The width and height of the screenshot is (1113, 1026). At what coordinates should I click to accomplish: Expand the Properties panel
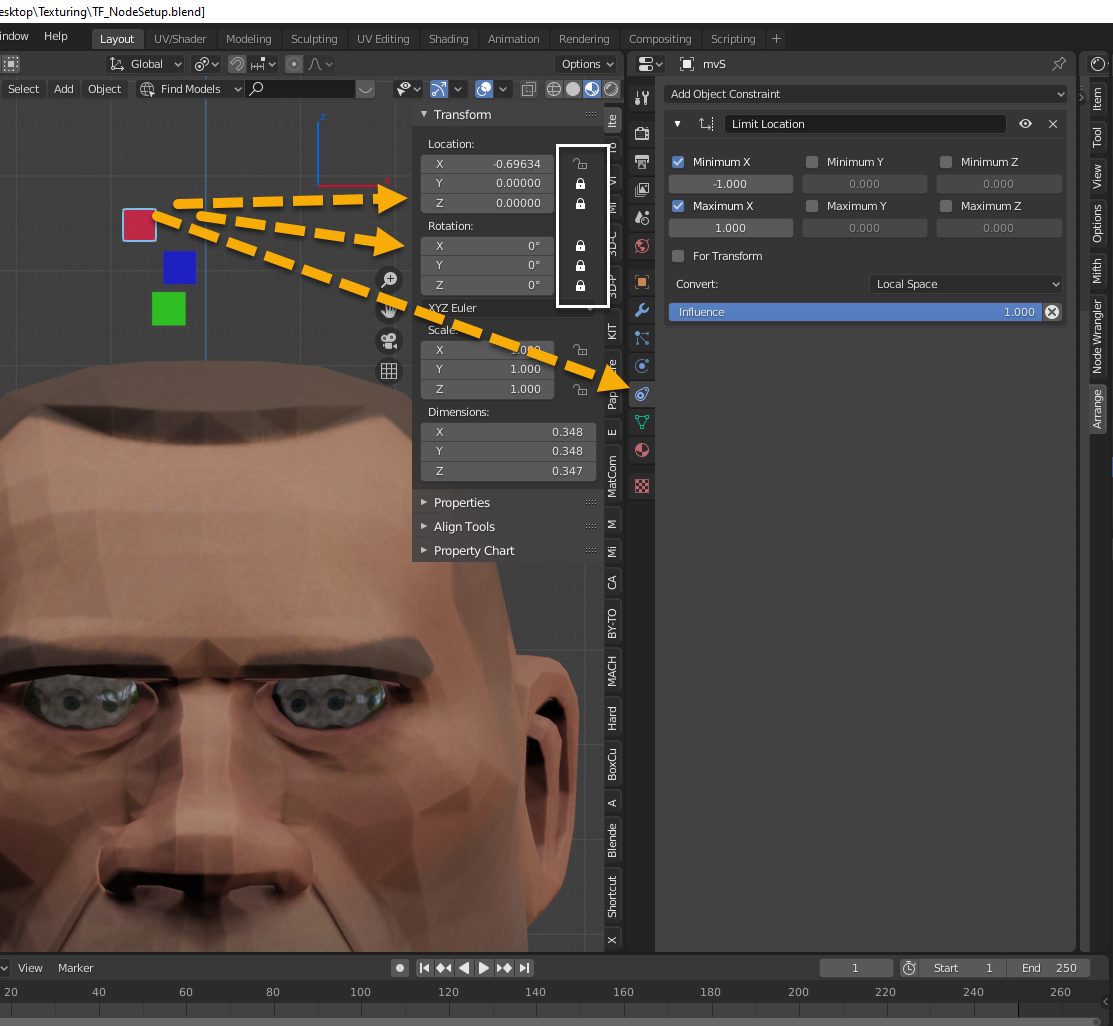[424, 503]
